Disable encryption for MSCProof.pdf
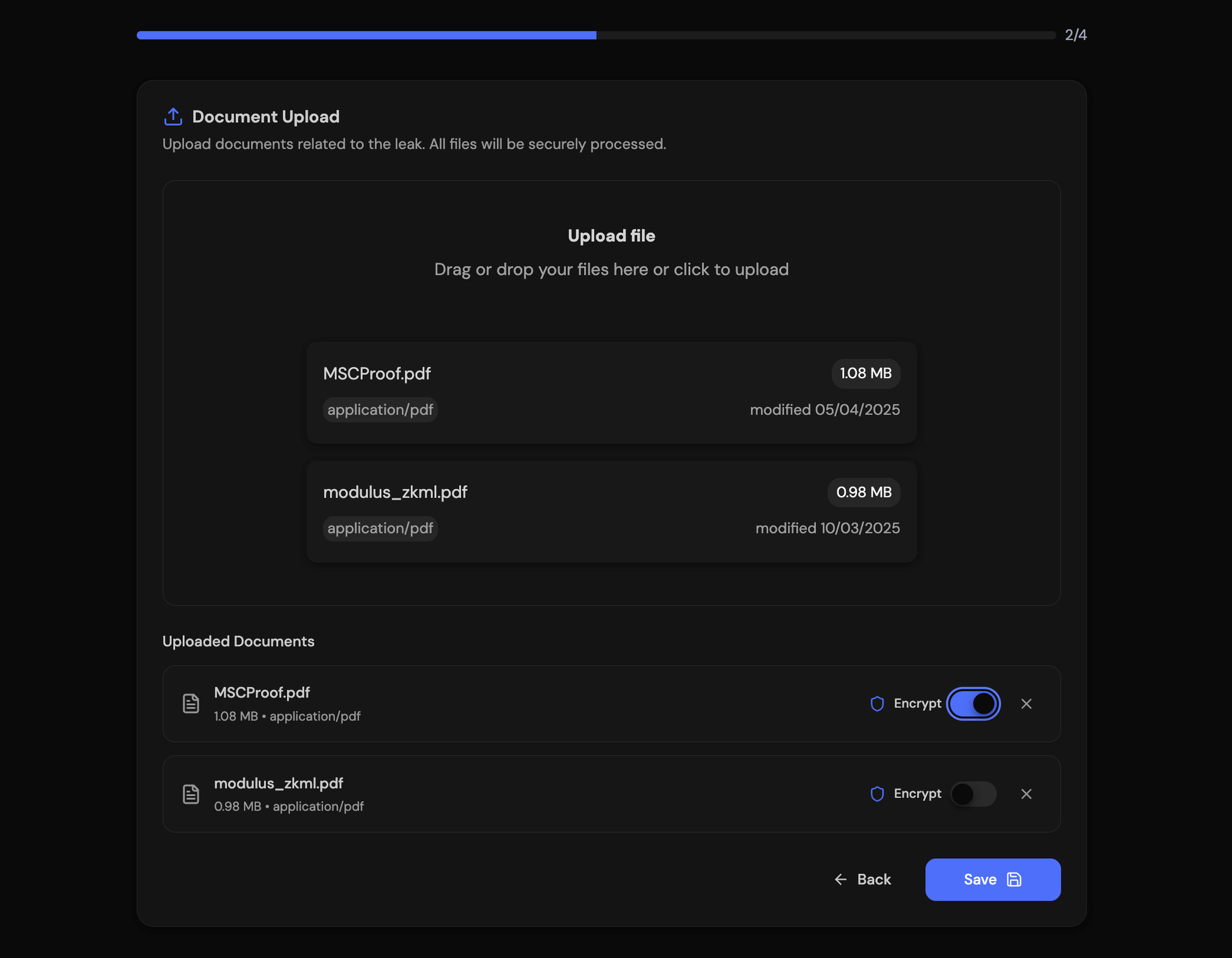Screen dimensions: 1232x958 tap(973, 704)
